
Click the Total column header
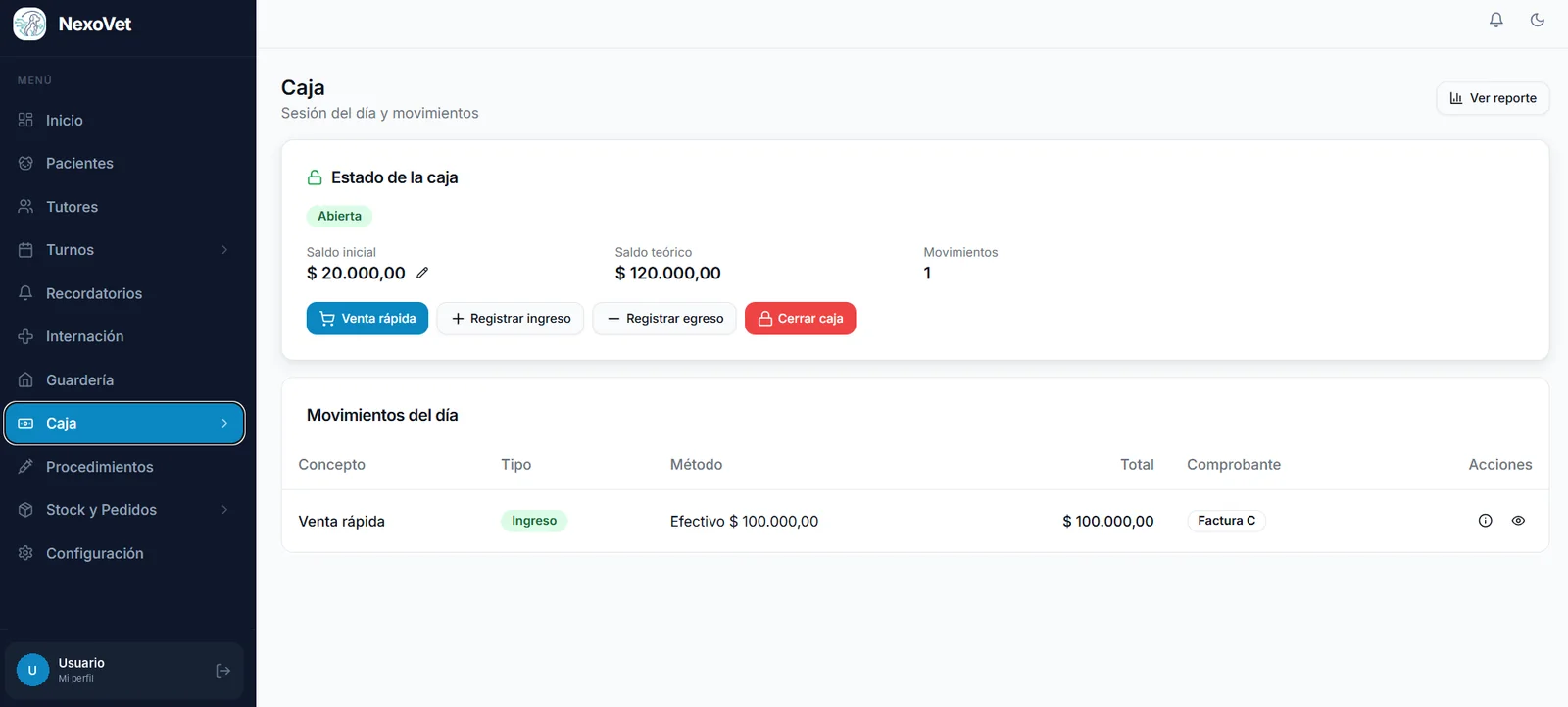point(1137,465)
